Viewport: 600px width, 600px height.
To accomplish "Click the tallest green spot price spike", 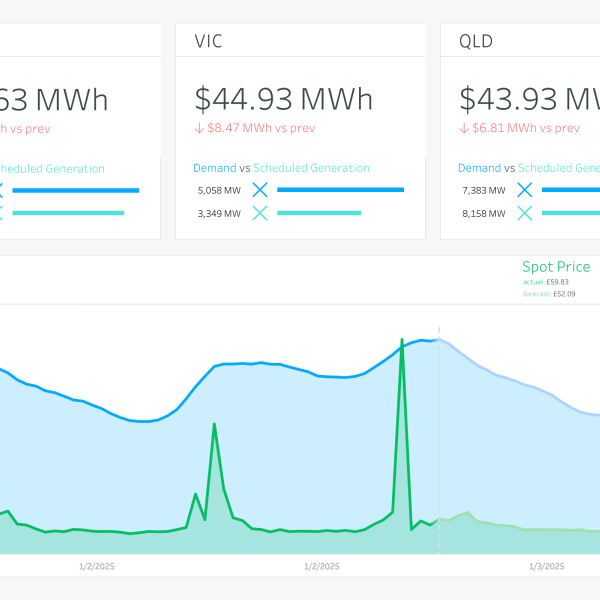I will pyautogui.click(x=402, y=340).
